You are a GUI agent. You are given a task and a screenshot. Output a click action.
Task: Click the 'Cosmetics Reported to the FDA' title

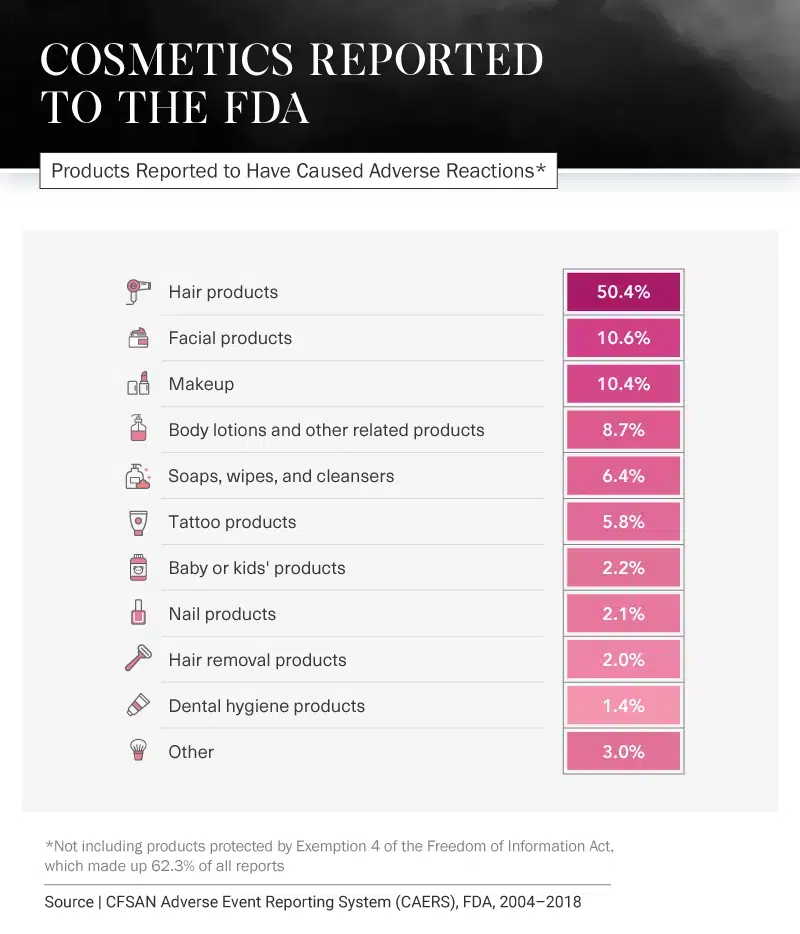click(x=291, y=84)
